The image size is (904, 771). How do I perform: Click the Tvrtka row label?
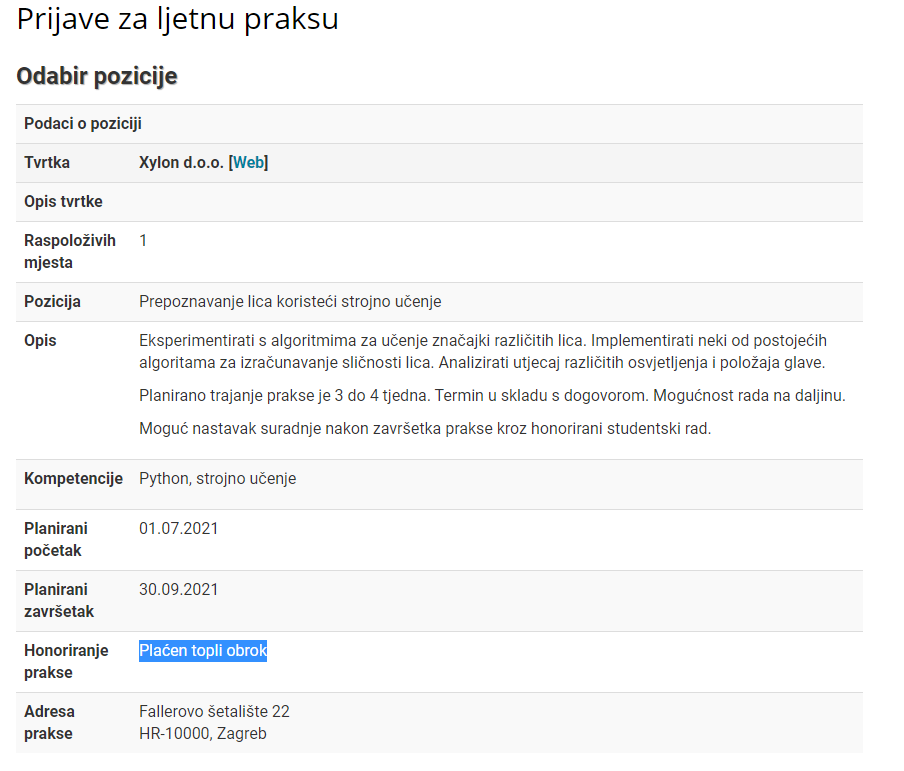click(47, 163)
